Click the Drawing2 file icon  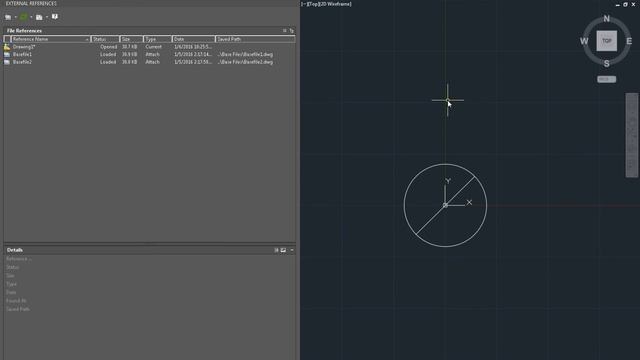click(x=7, y=47)
